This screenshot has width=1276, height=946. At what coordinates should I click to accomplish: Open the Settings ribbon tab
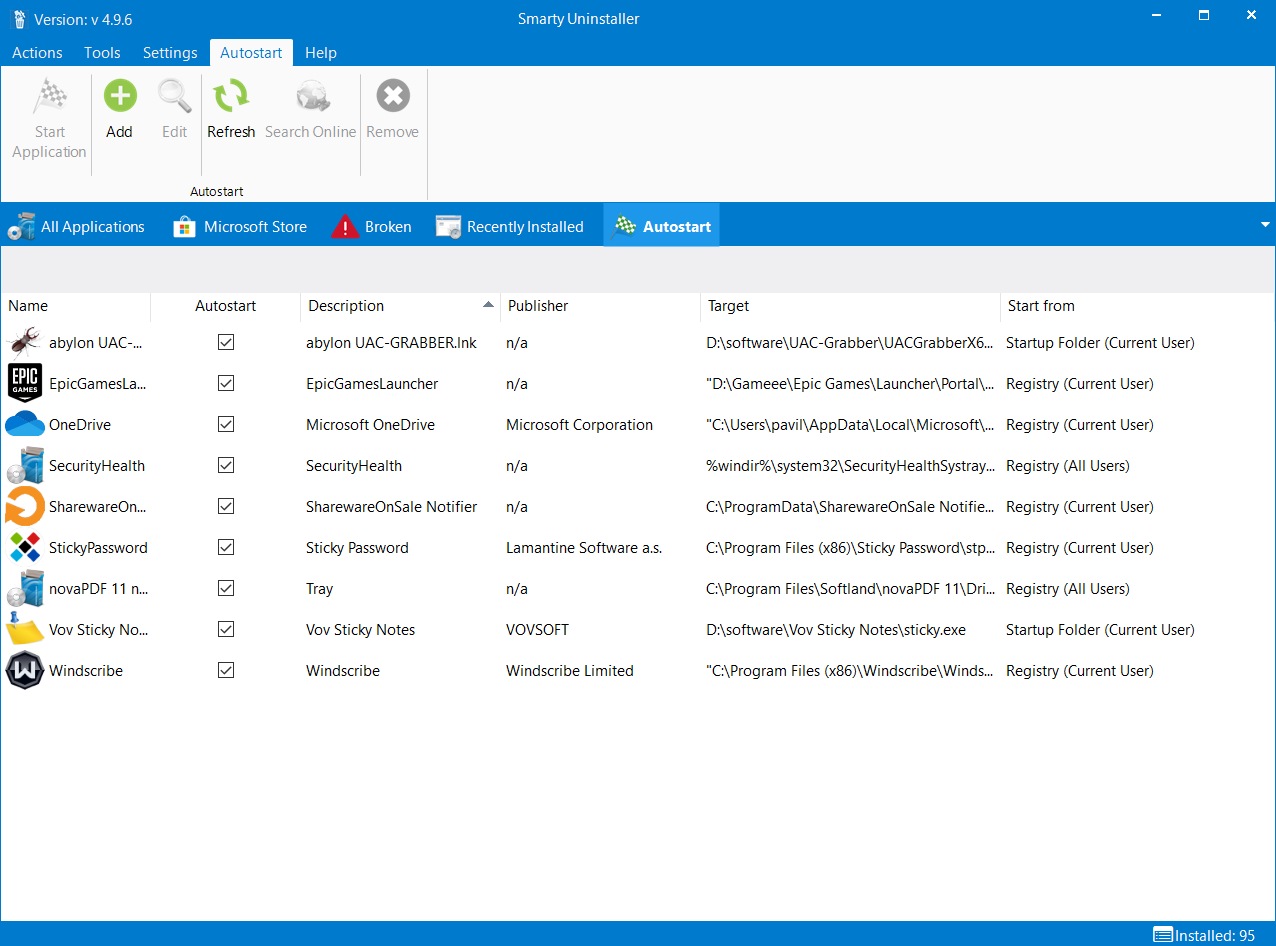[x=170, y=53]
